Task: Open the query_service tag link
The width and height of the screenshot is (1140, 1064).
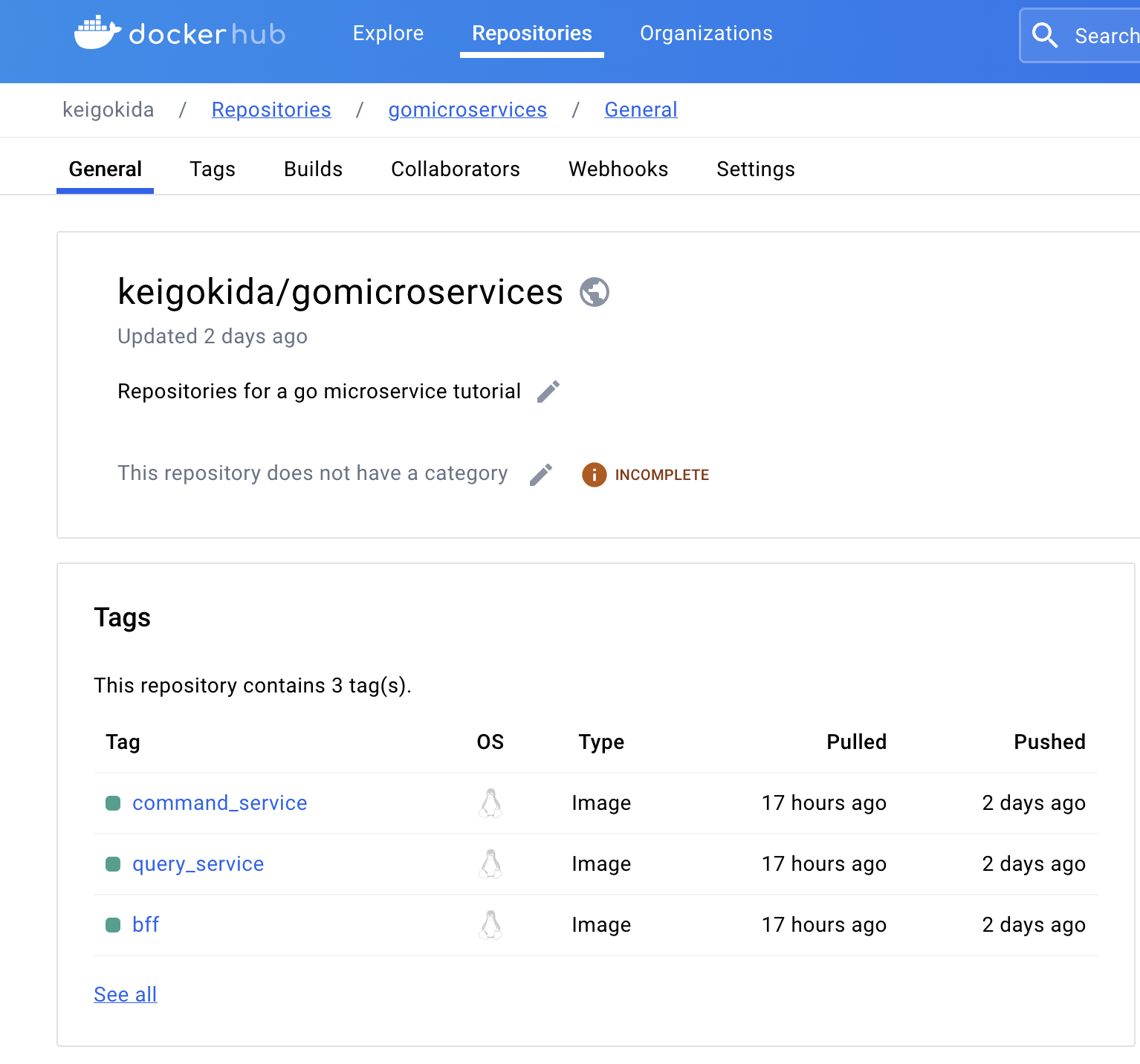Action: 198,864
